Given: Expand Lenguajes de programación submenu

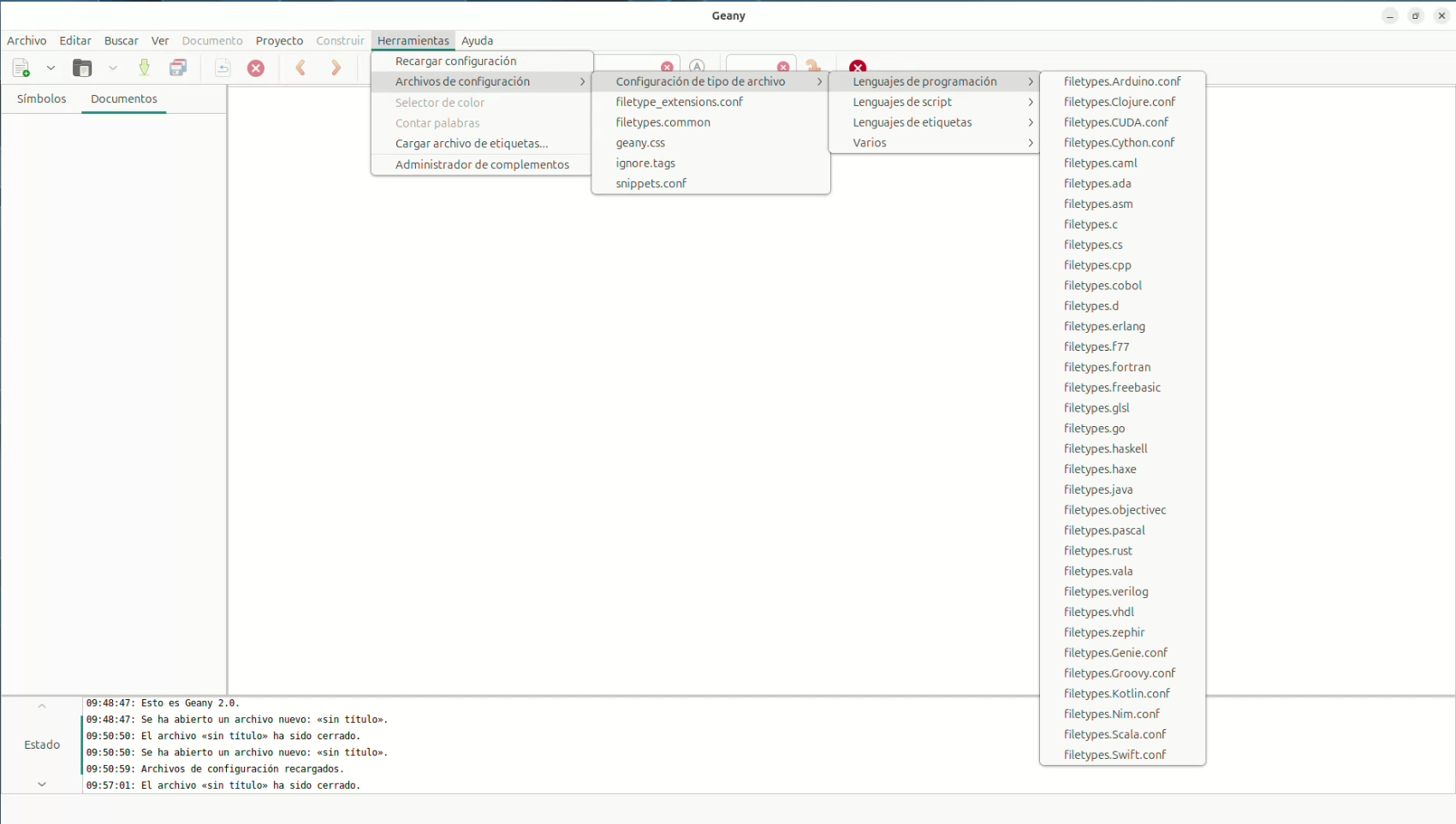Looking at the screenshot, I should coord(935,81).
